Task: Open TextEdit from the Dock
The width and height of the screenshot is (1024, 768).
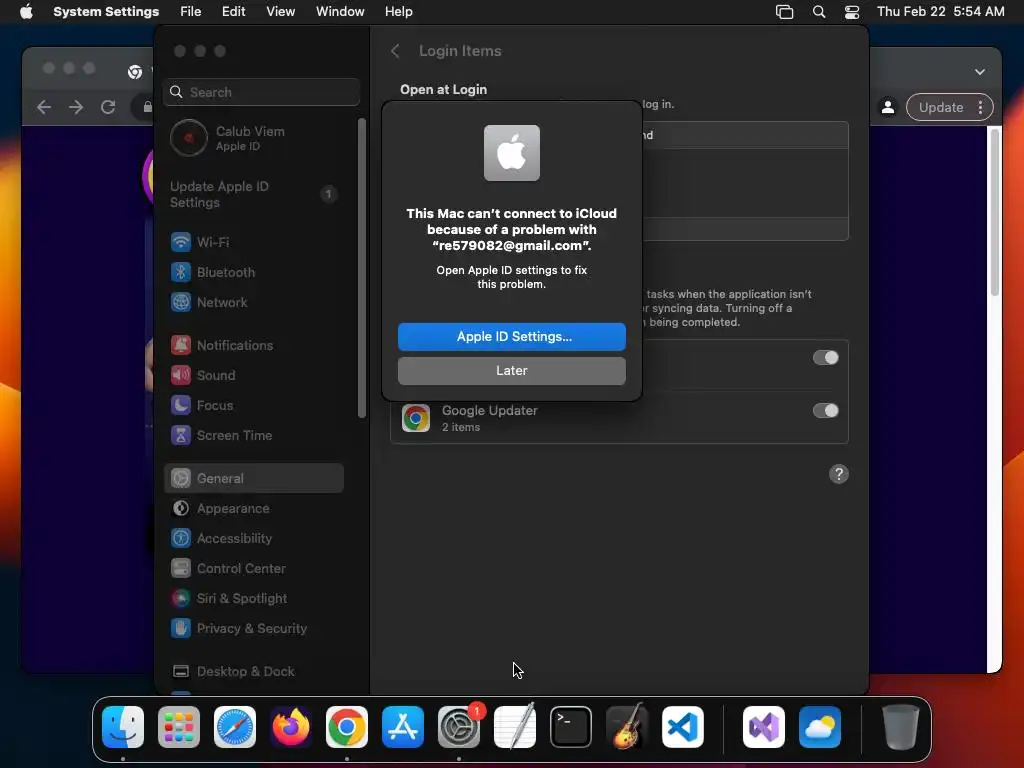Action: (x=515, y=727)
